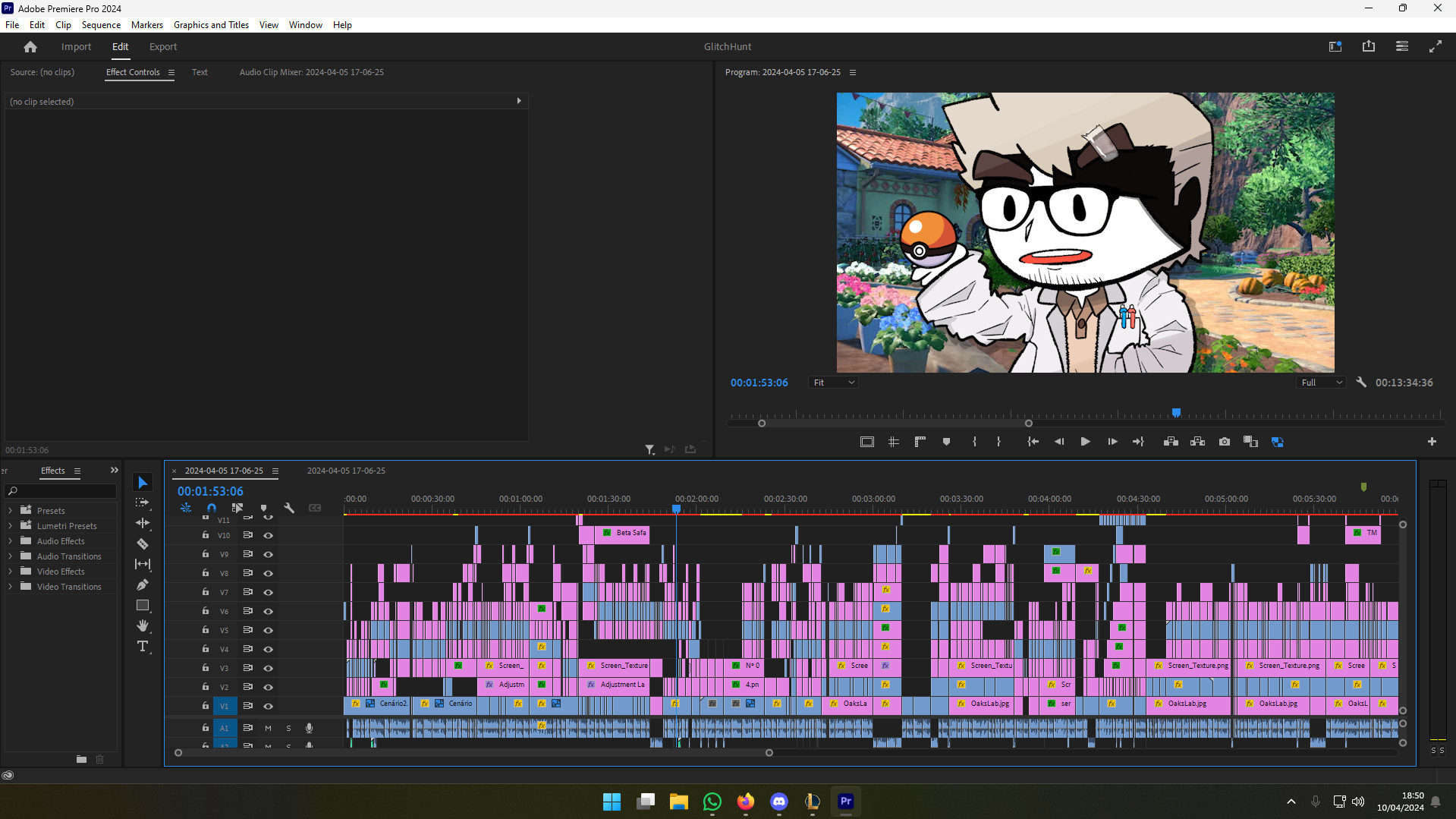Open the Markers menu
Screen dimensions: 1456x819
click(147, 25)
